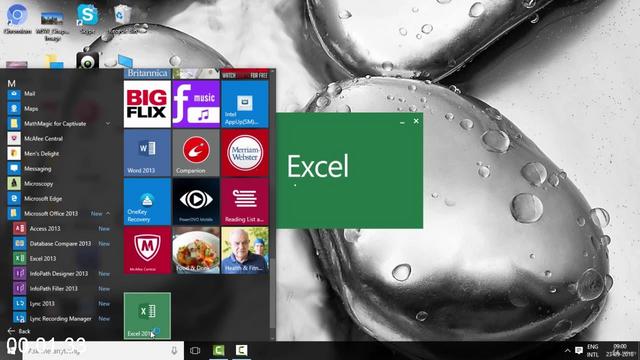Image resolution: width=640 pixels, height=360 pixels.
Task: Open the Recycle Bin on desktop
Action: click(122, 19)
